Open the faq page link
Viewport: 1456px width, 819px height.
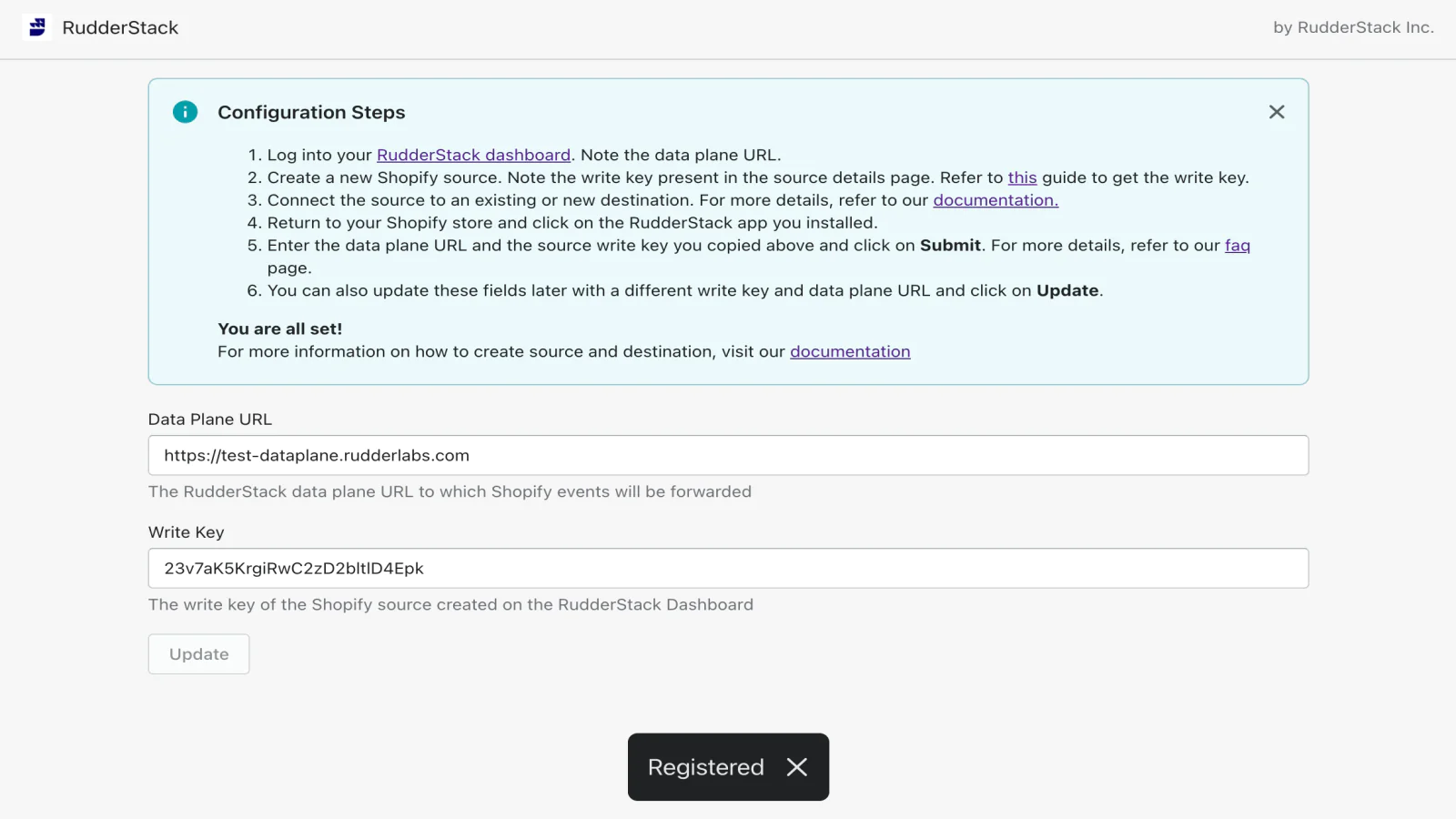[1237, 246]
